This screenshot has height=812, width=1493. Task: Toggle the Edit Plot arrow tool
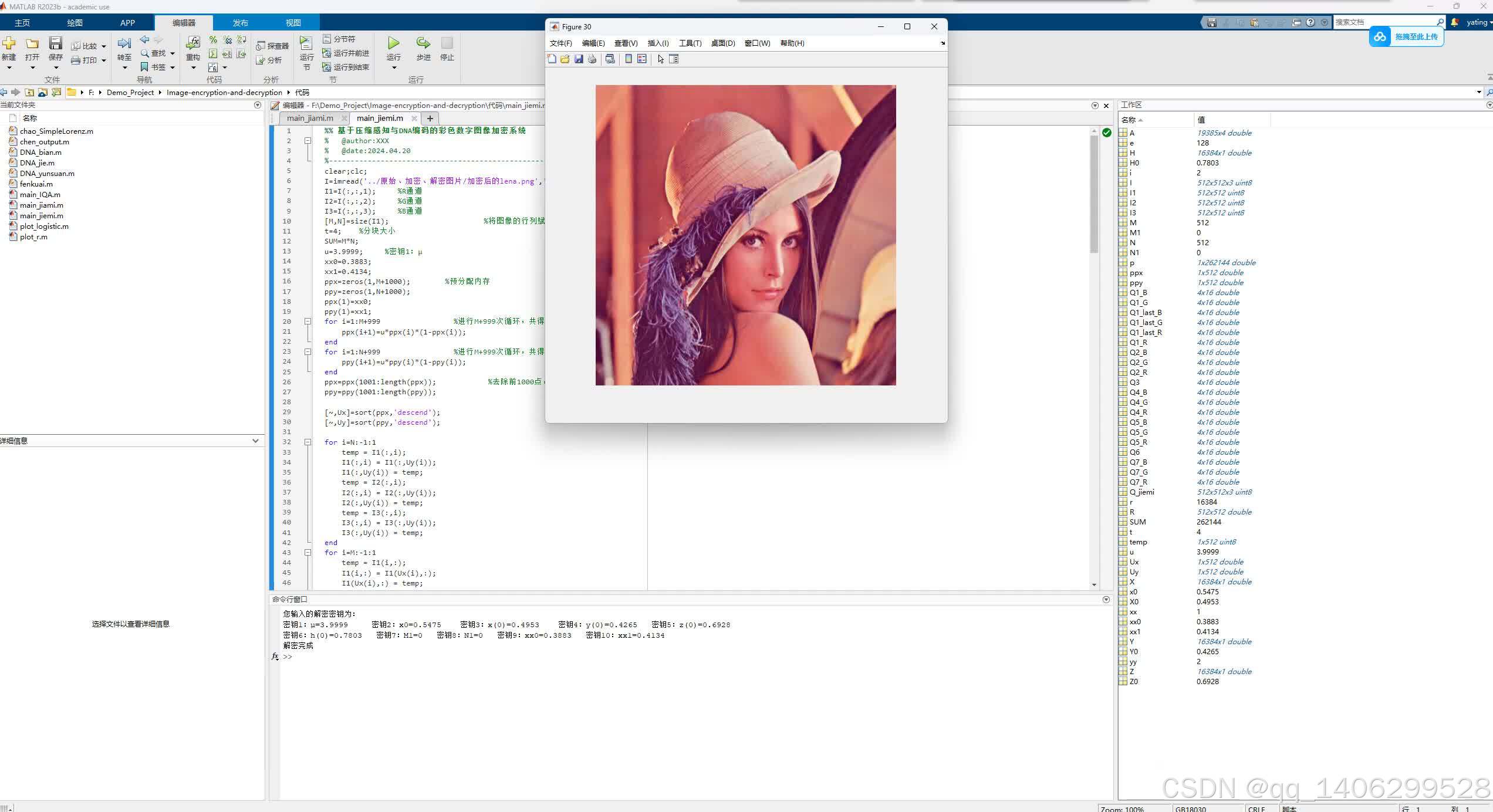click(660, 59)
